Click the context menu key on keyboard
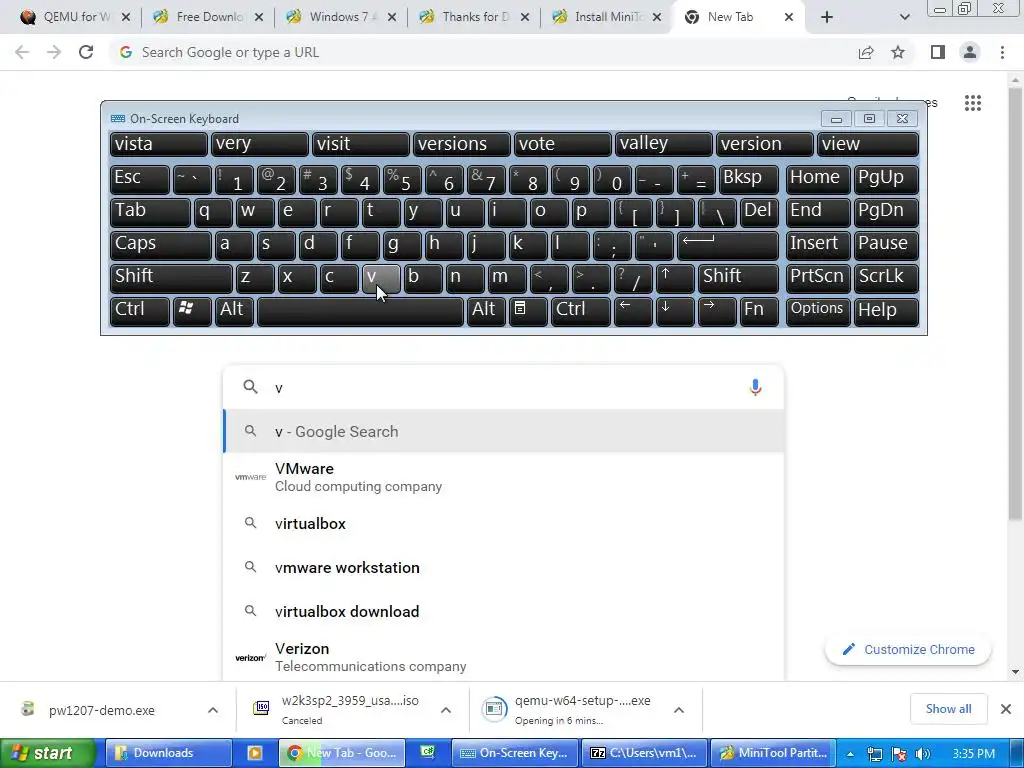The width and height of the screenshot is (1024, 768). pos(527,310)
